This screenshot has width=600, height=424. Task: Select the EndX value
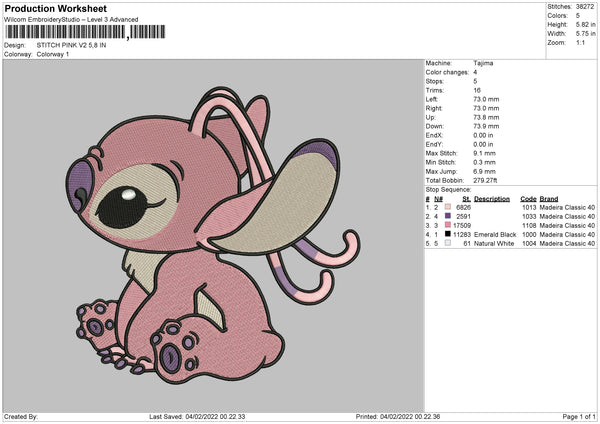click(x=483, y=135)
